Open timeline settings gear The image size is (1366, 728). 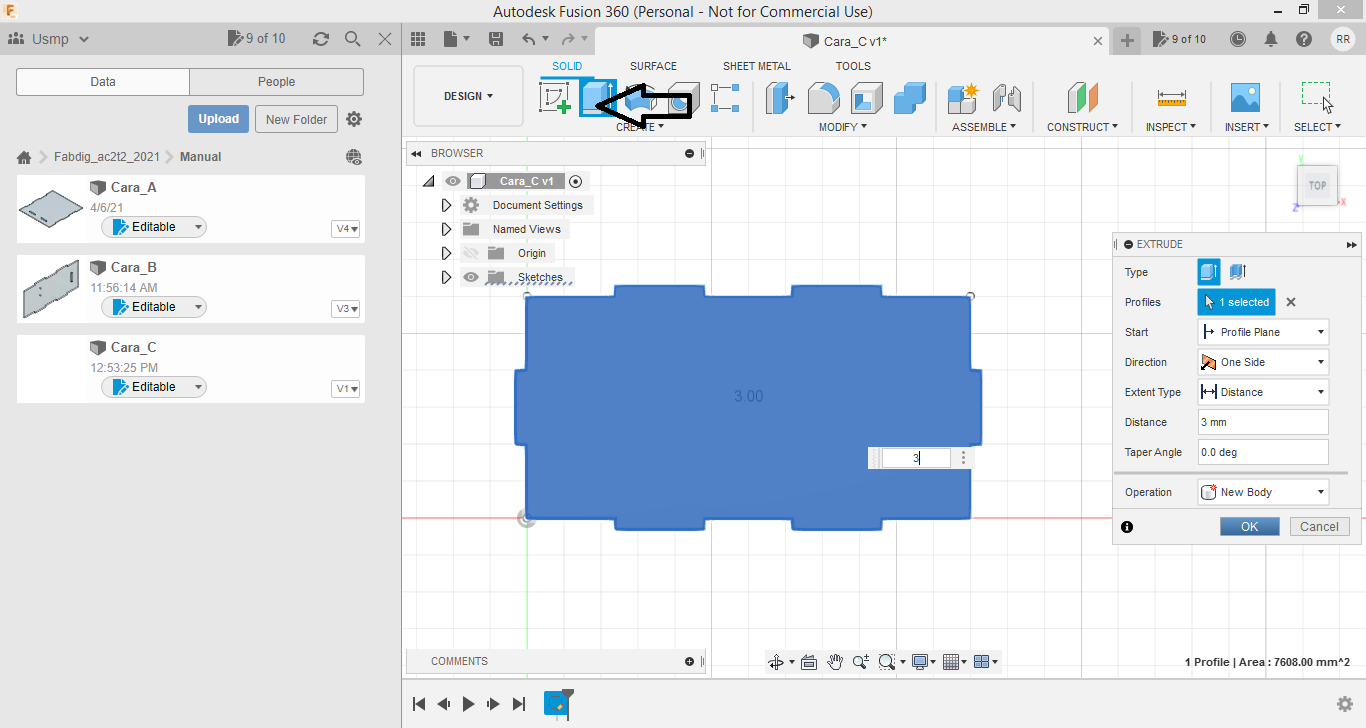coord(1346,704)
